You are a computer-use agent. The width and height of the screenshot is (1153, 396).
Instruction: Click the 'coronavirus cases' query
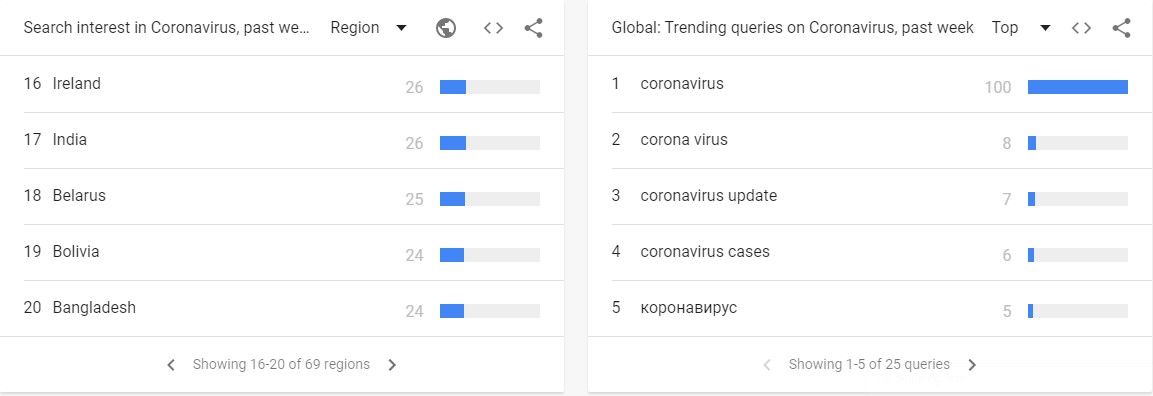(x=704, y=251)
